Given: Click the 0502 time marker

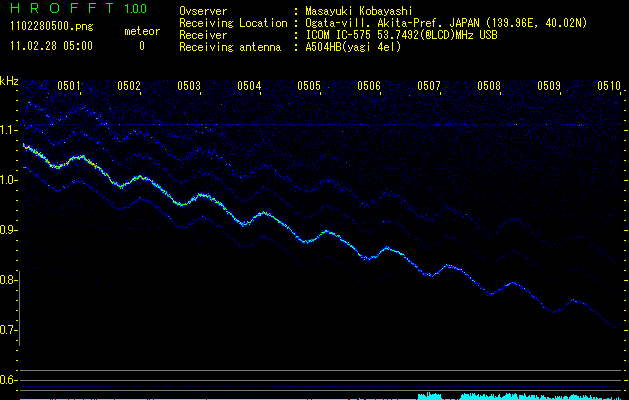Looking at the screenshot, I should (x=129, y=85).
